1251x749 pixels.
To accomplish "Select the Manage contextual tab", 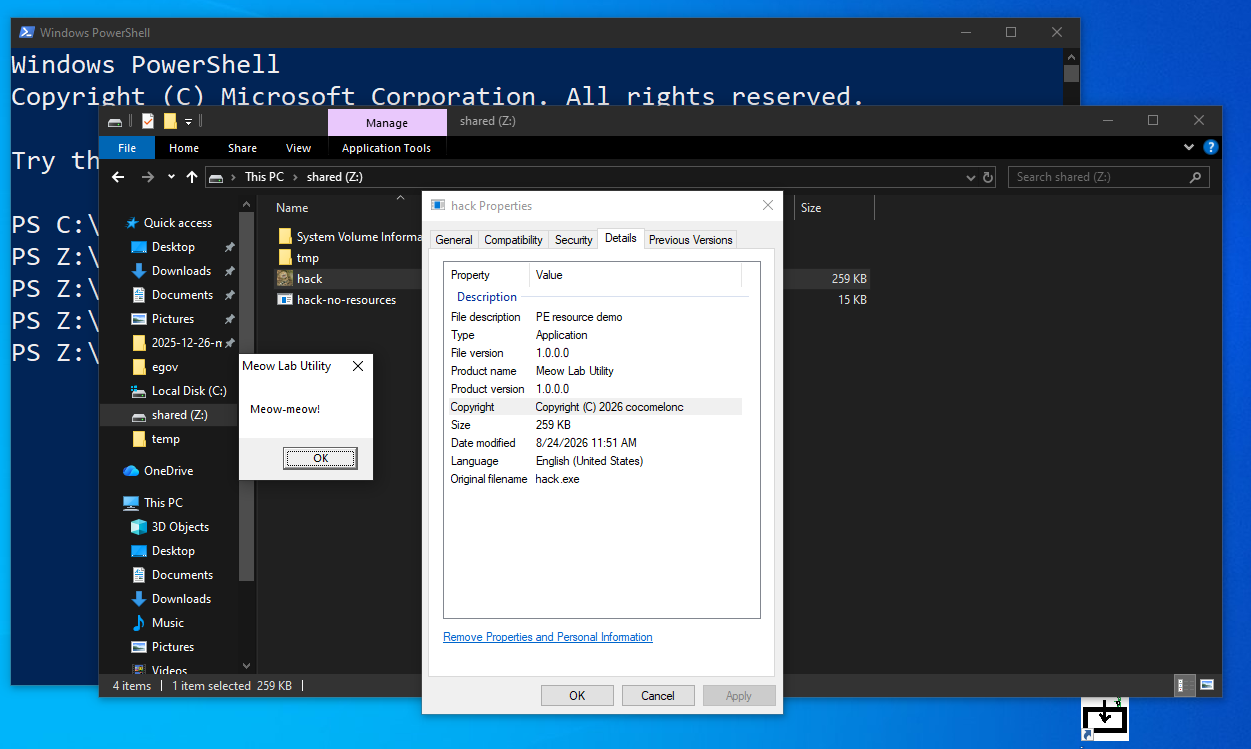I will [x=387, y=123].
